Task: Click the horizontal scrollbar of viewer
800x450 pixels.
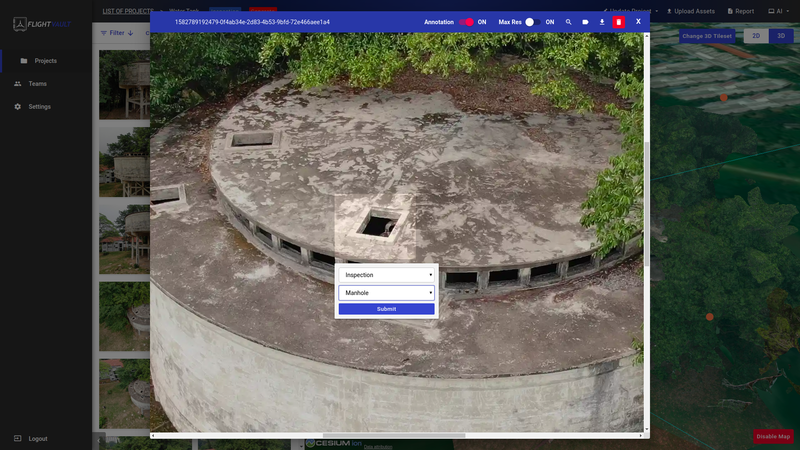Action: click(394, 436)
